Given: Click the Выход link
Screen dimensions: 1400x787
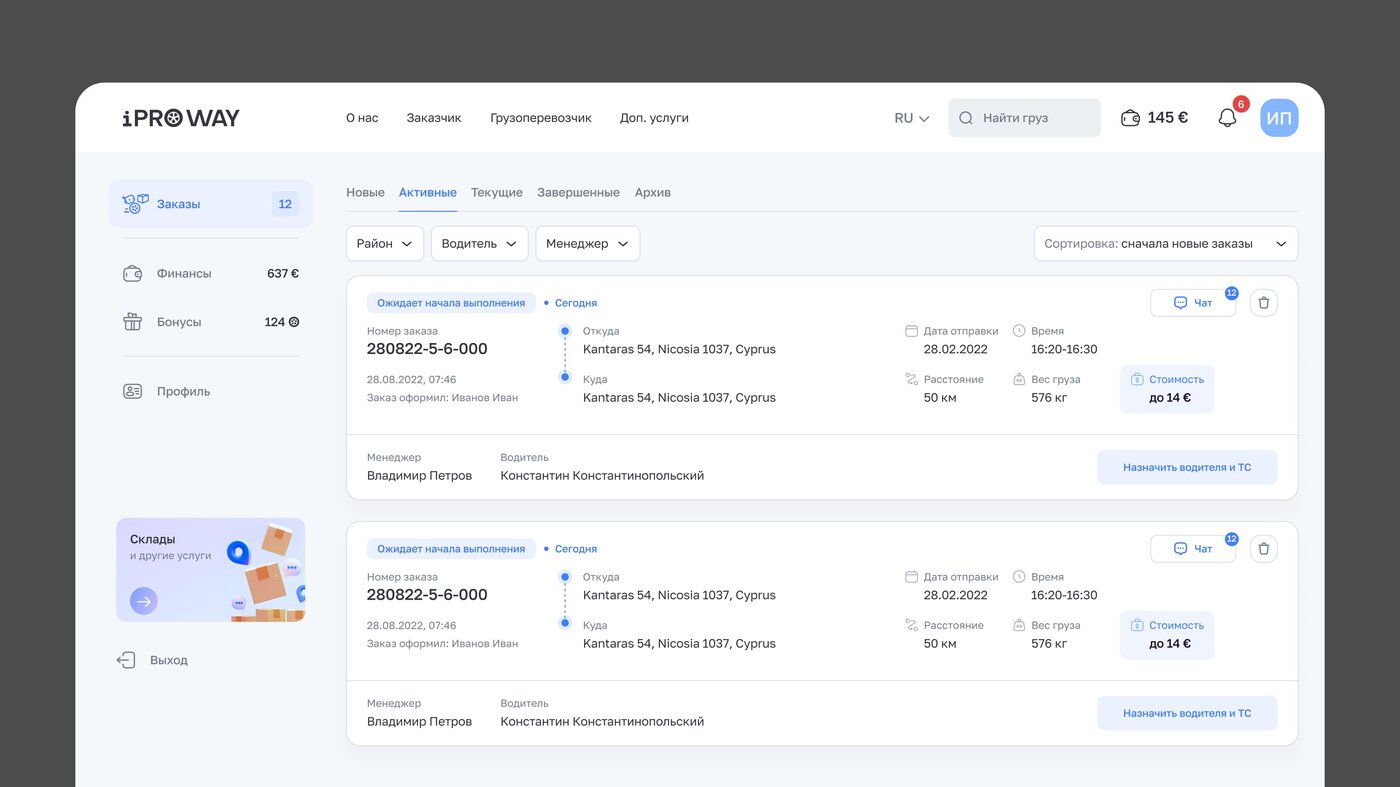Looking at the screenshot, I should click(169, 660).
